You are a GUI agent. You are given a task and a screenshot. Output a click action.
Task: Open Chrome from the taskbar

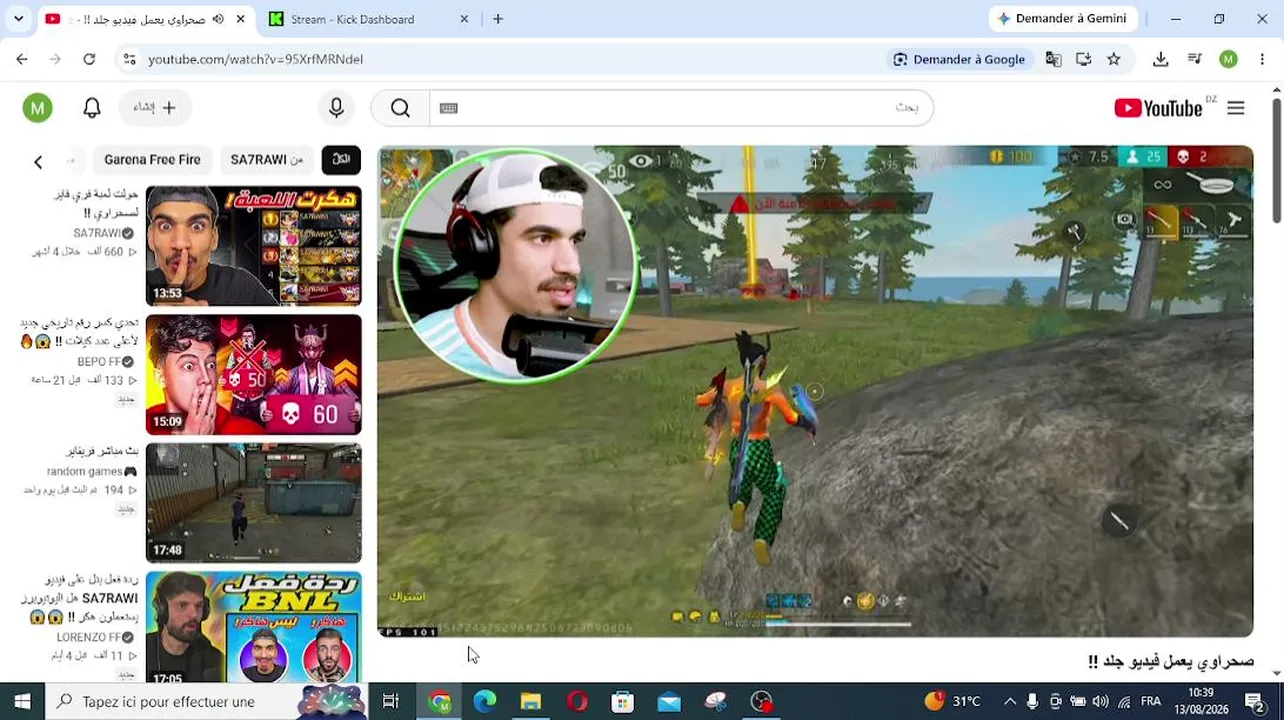tap(439, 701)
